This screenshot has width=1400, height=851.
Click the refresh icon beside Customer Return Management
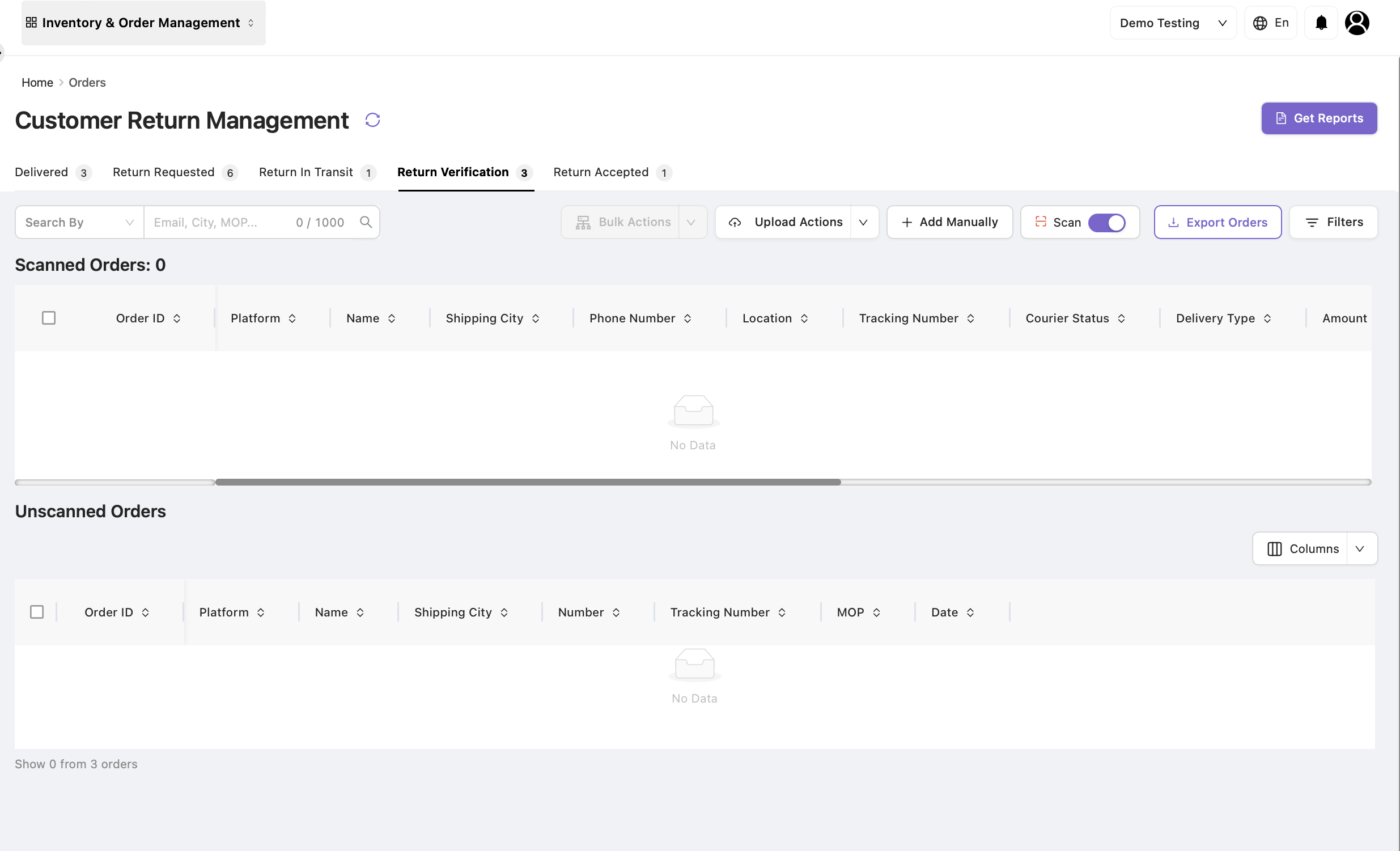click(x=372, y=120)
